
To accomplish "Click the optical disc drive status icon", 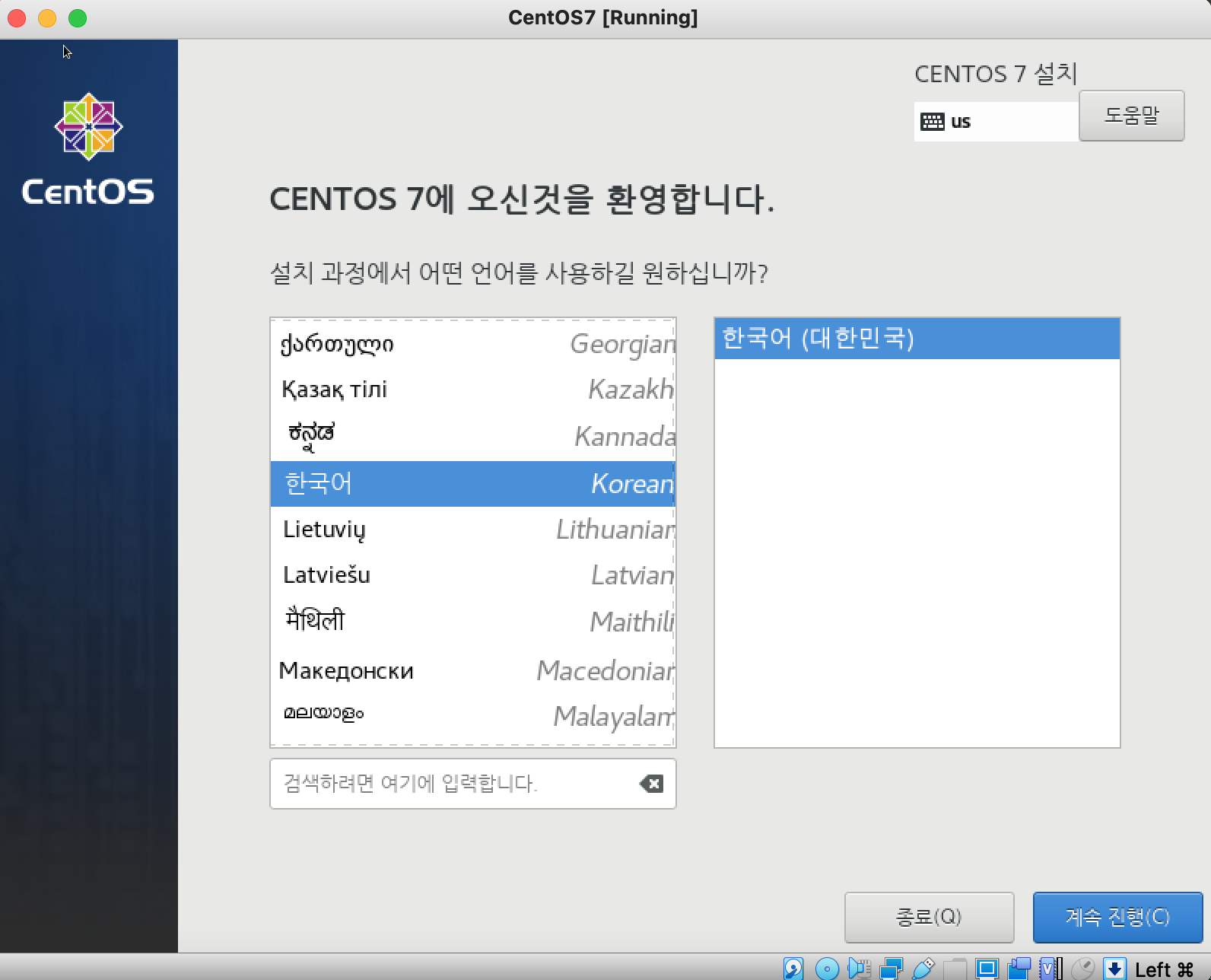I will point(827,969).
